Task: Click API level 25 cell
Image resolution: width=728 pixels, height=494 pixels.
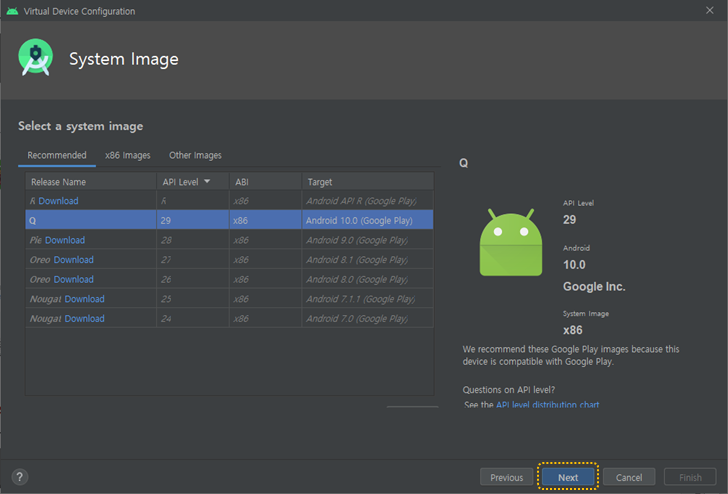Action: (193, 299)
